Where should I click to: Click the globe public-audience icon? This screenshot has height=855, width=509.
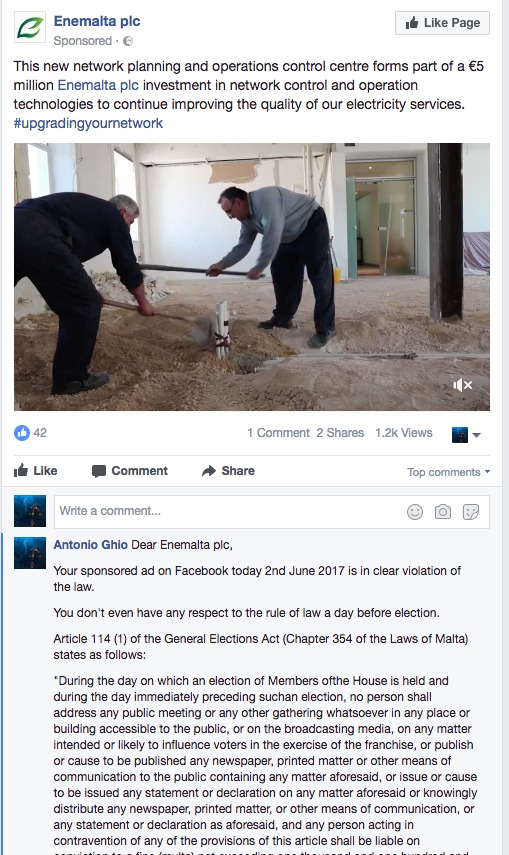[x=128, y=41]
